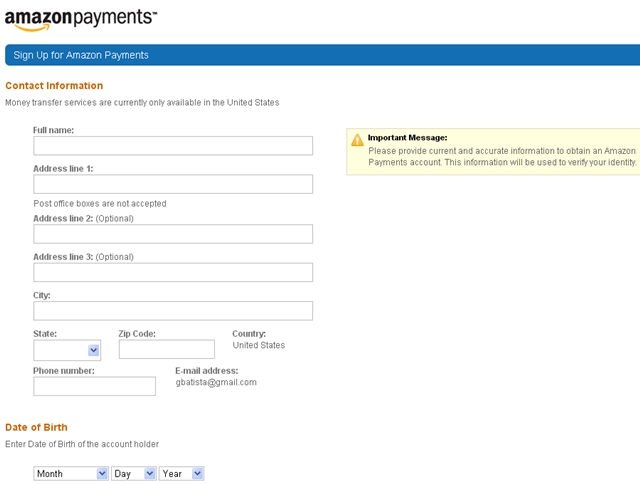Screen dimensions: 640x484
Task: Open the Year dropdown for birth date
Action: point(181,473)
